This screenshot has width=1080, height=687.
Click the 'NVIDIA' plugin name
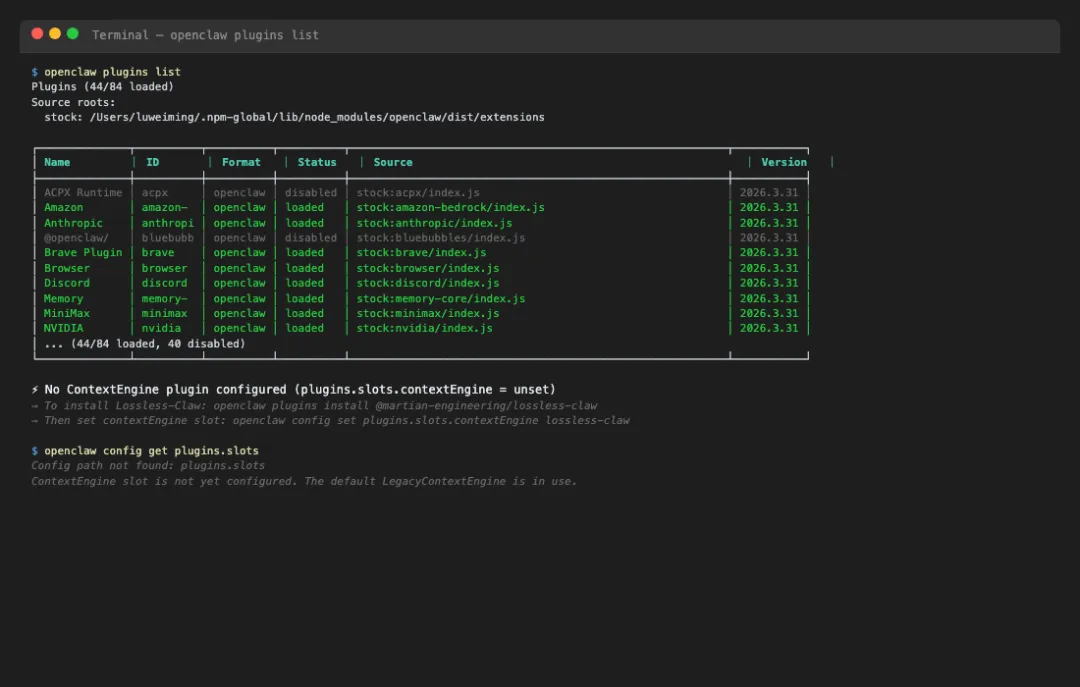click(63, 329)
